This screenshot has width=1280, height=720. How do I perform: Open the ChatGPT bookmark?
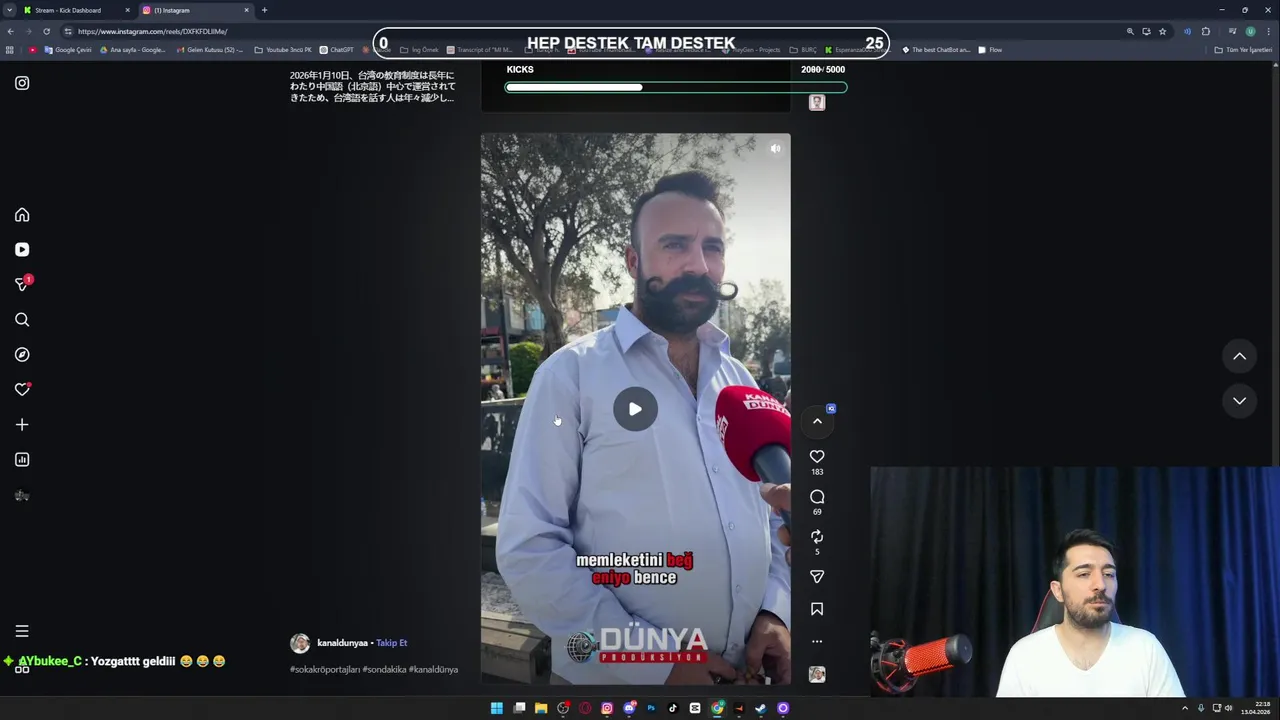337,50
